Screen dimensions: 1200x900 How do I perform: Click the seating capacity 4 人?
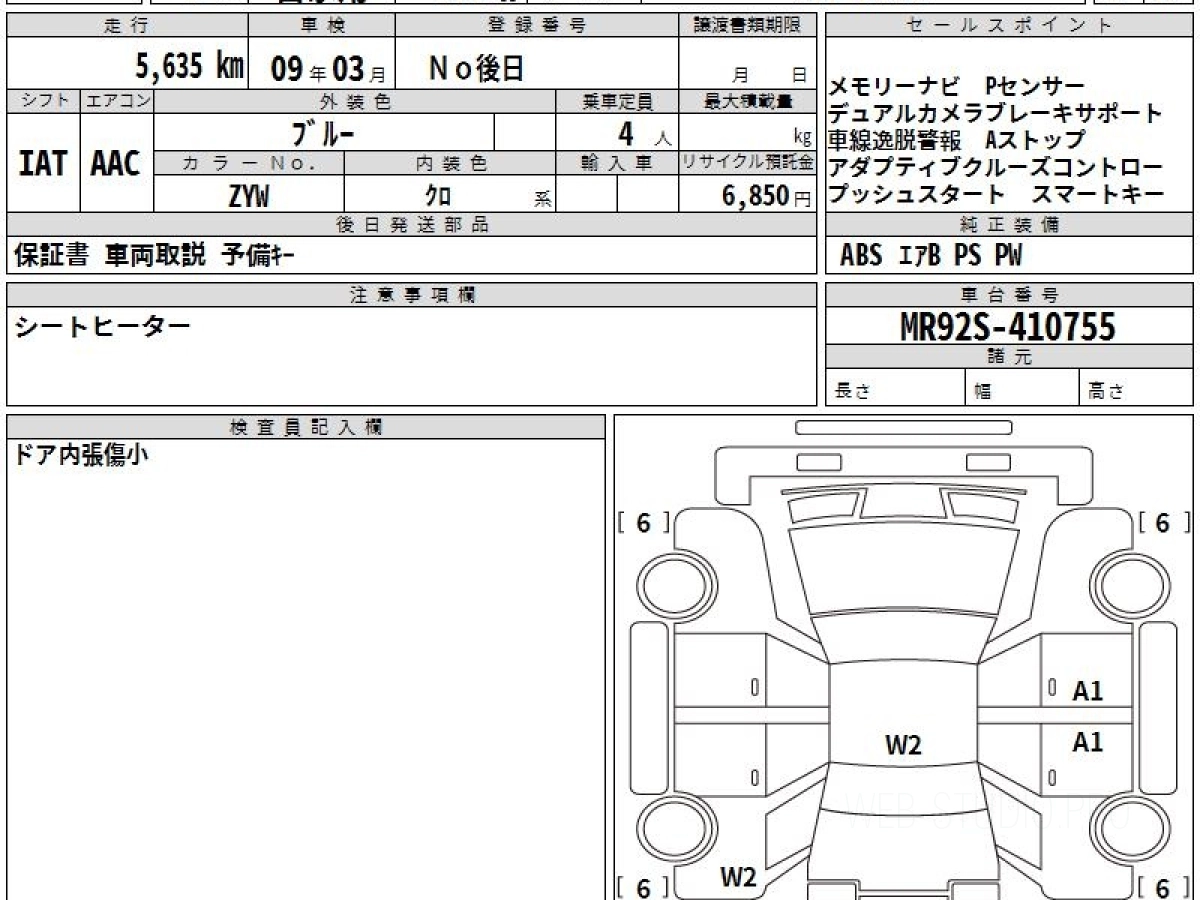(x=646, y=133)
